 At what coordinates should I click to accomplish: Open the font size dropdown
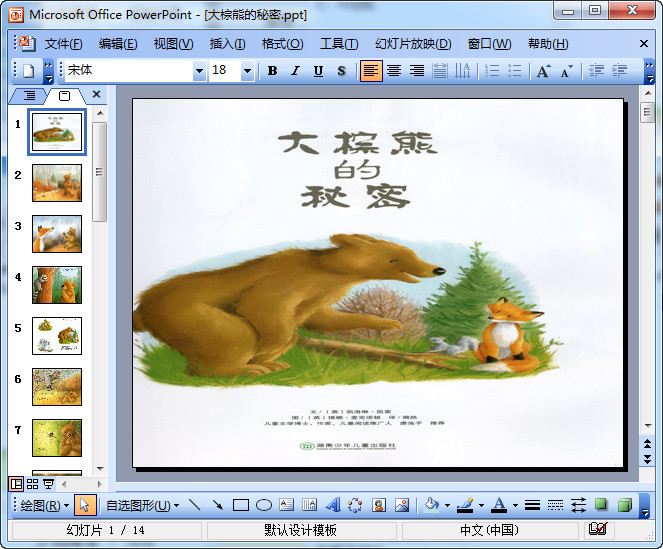247,71
